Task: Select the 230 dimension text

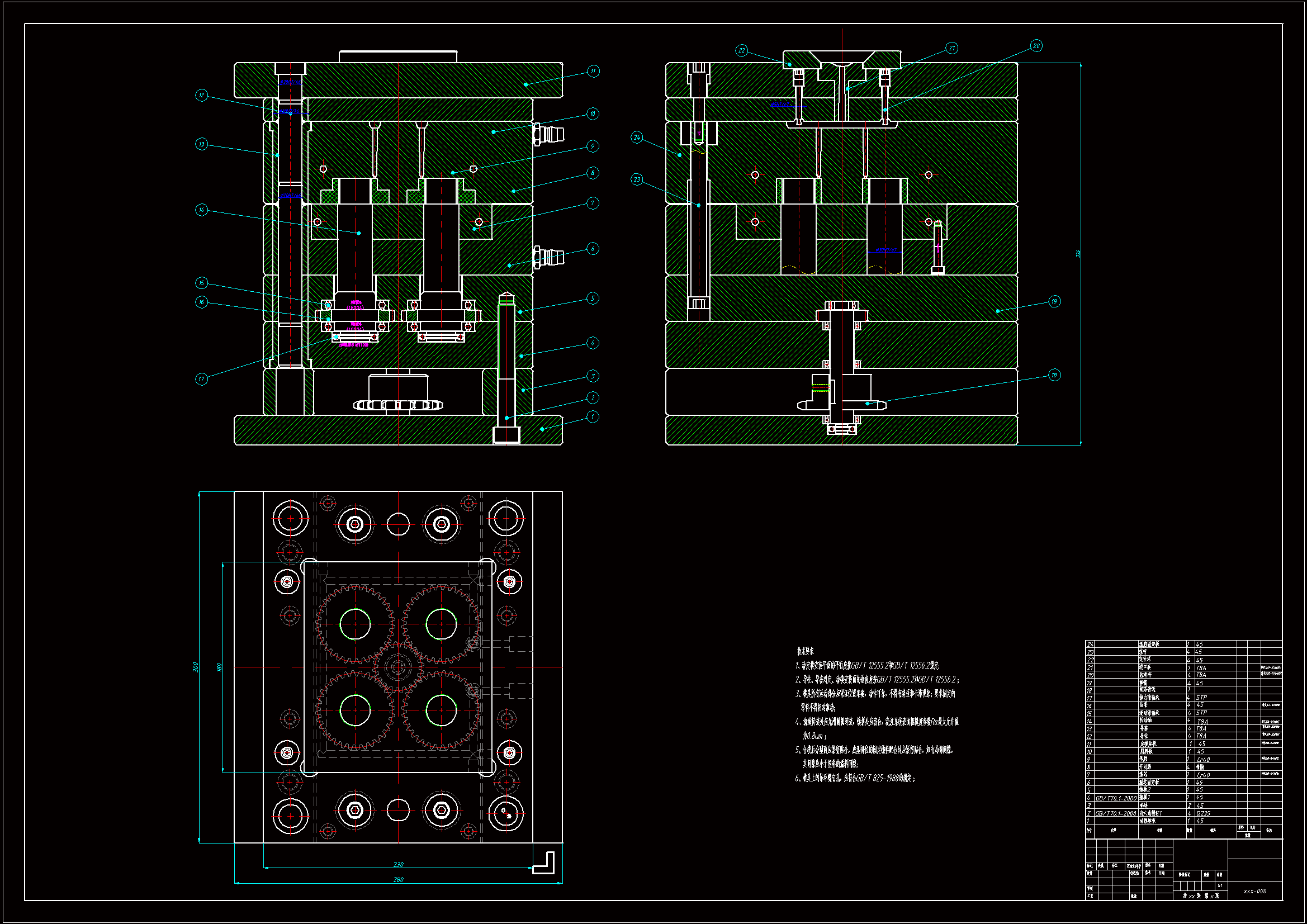Action: pos(398,864)
